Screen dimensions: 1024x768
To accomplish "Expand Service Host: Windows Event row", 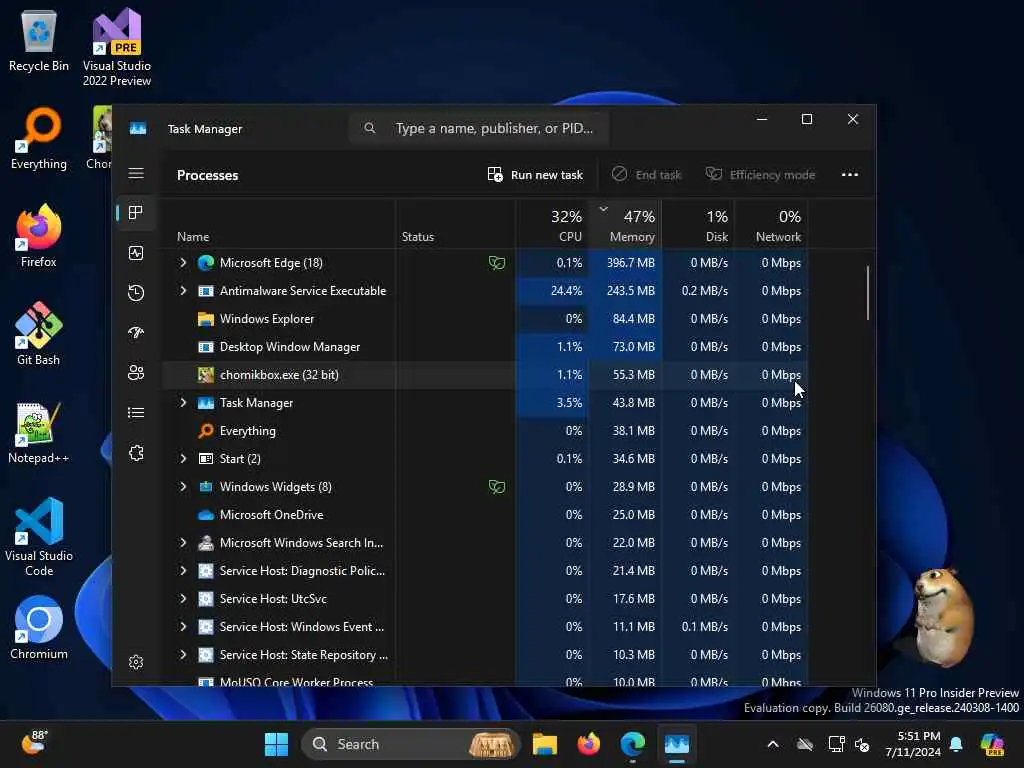I will [x=183, y=626].
